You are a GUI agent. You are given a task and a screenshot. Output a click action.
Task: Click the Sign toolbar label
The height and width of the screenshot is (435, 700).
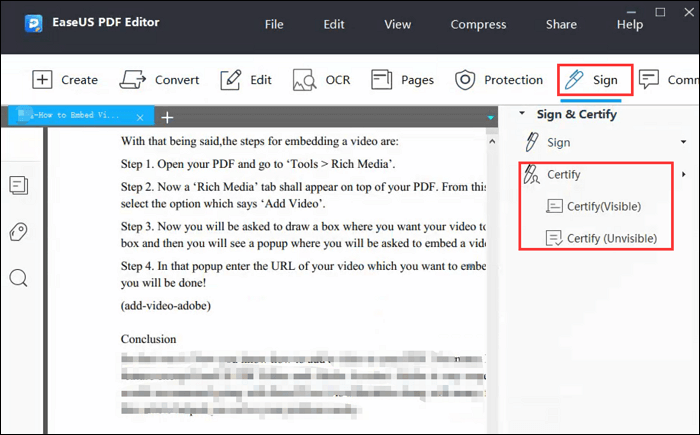click(605, 80)
